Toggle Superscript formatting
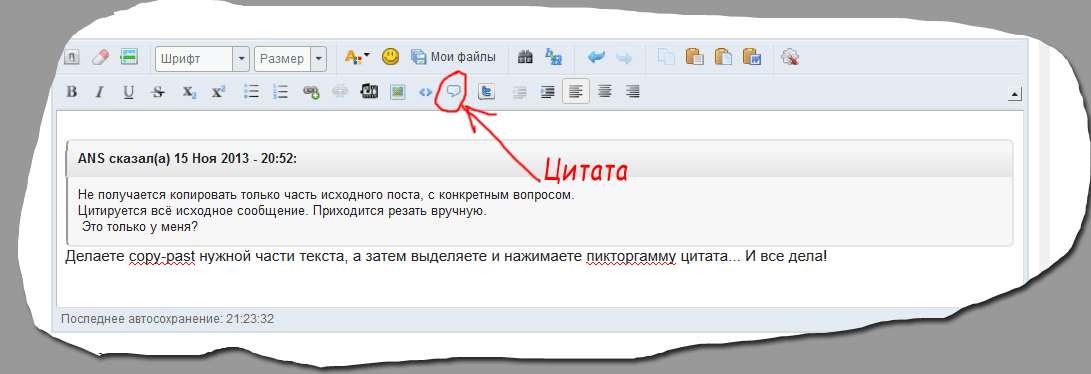 tap(218, 92)
